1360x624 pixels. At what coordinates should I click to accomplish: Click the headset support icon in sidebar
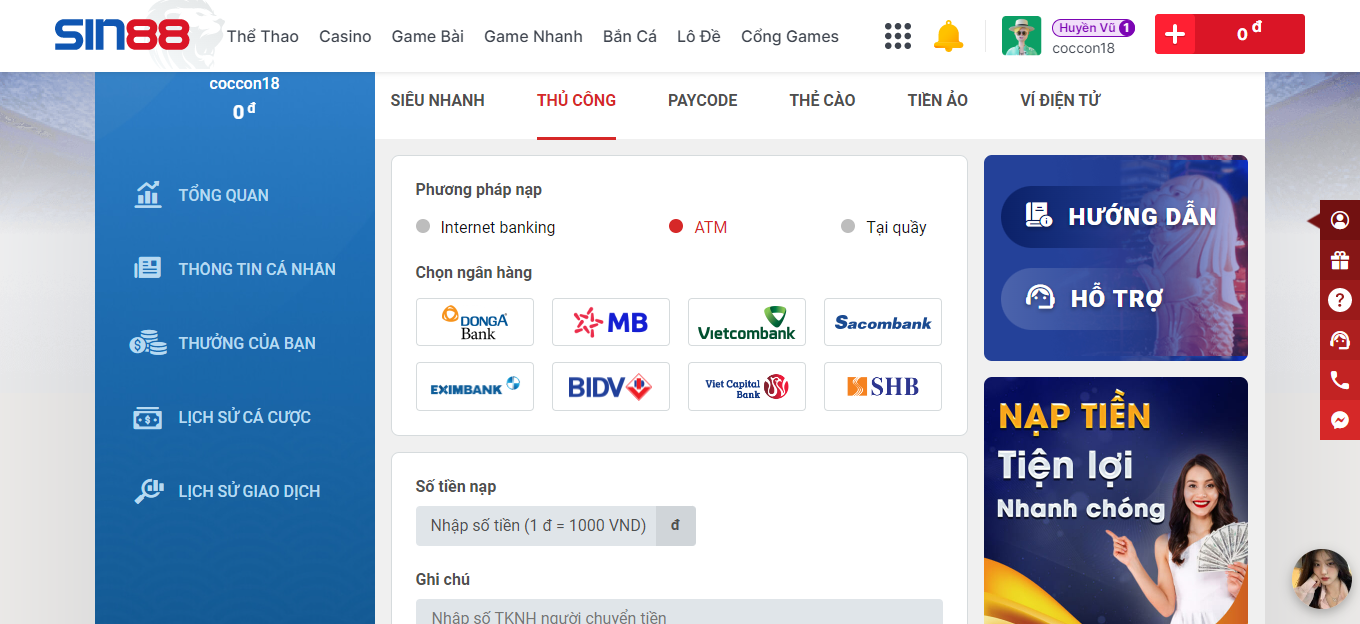[x=1340, y=340]
